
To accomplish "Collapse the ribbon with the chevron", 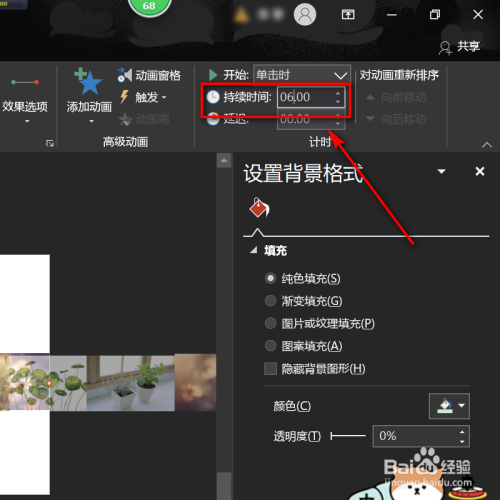I will pyautogui.click(x=487, y=145).
